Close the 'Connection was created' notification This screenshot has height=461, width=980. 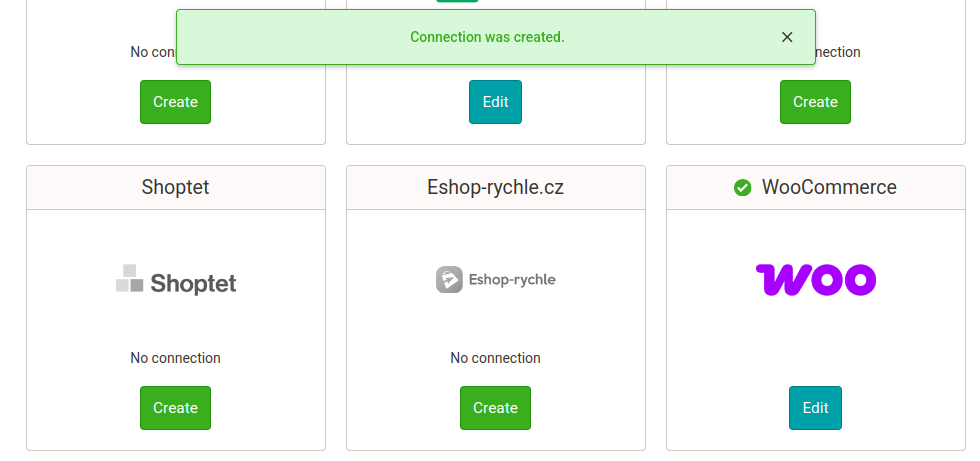click(787, 37)
